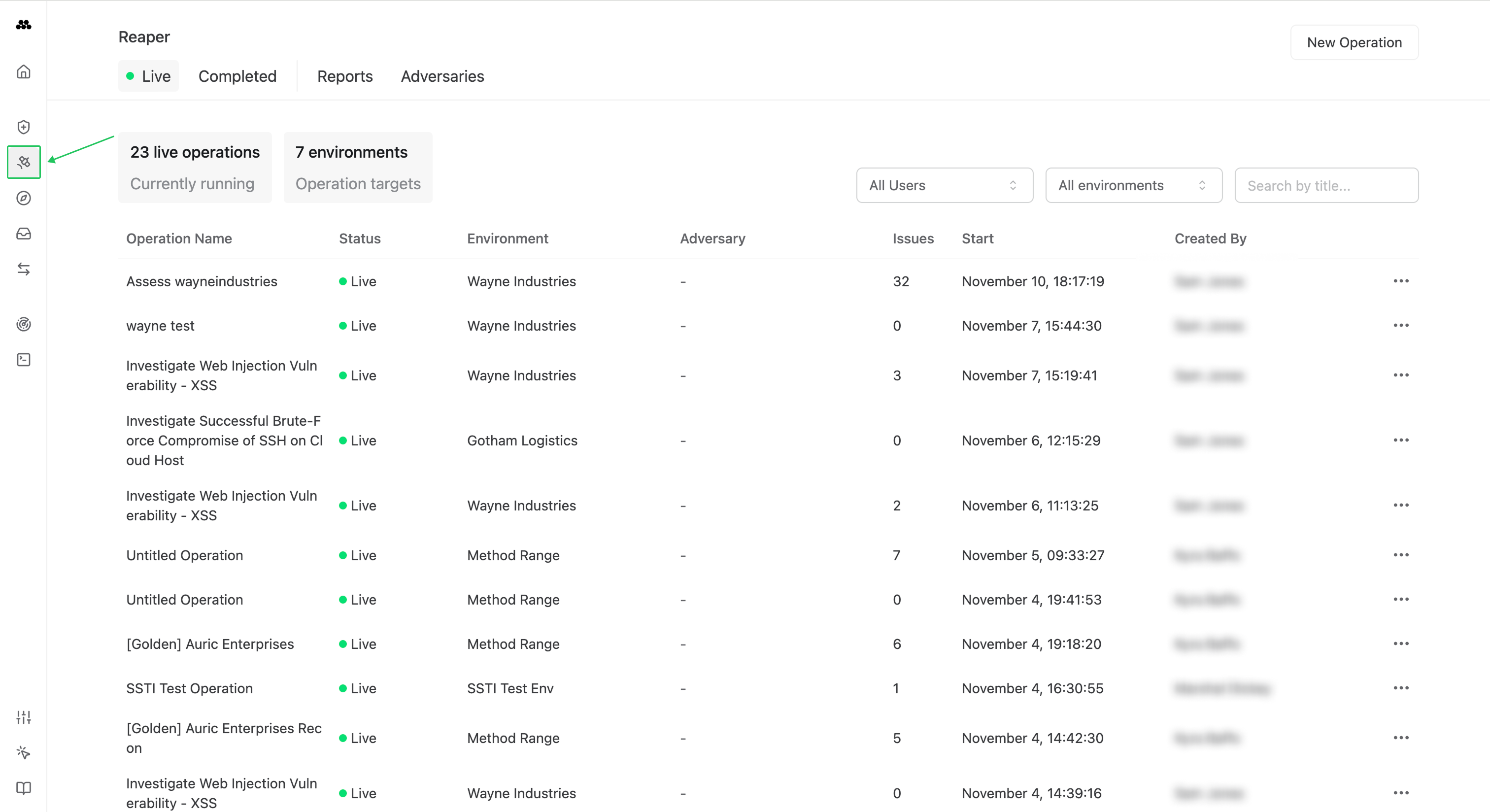Screen dimensions: 1490x812
Task: Switch to the Completed tab
Action: tap(237, 76)
